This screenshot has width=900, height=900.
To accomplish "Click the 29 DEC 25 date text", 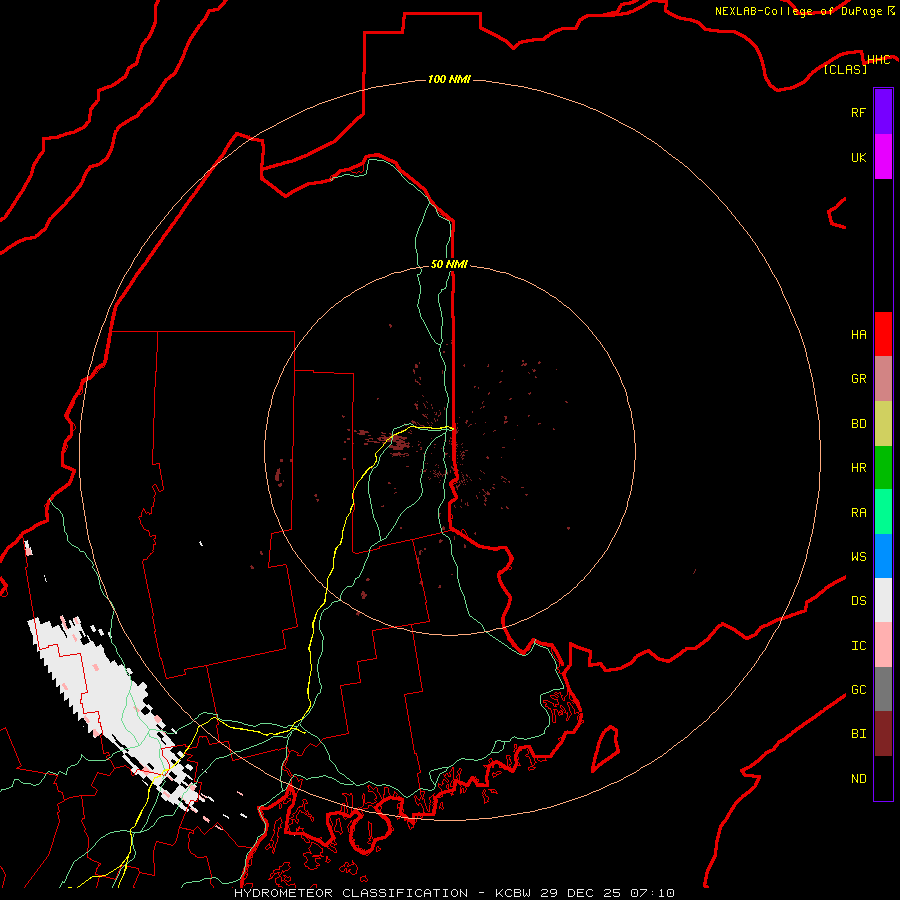I will coord(580,893).
